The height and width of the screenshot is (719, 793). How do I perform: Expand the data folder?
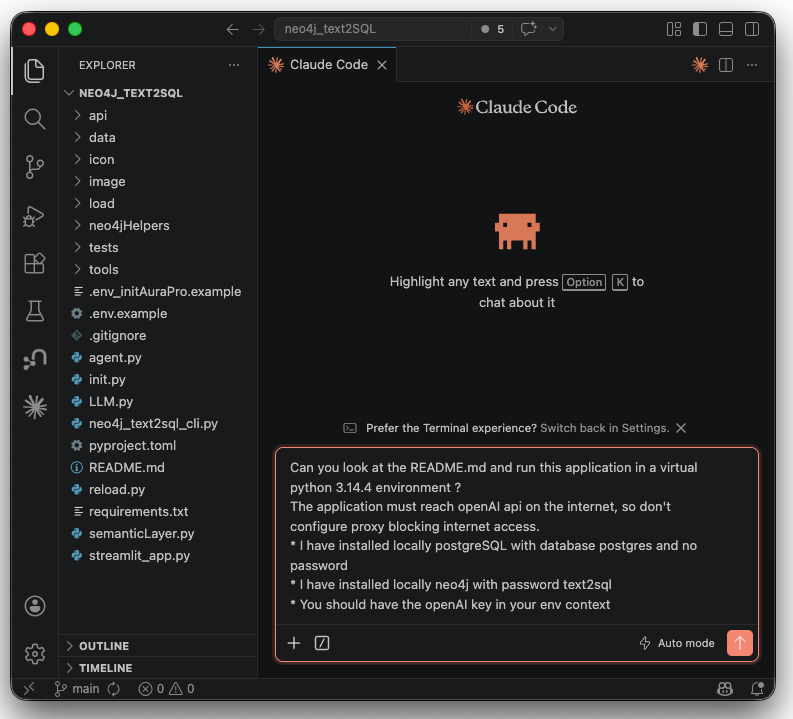pyautogui.click(x=158, y=138)
